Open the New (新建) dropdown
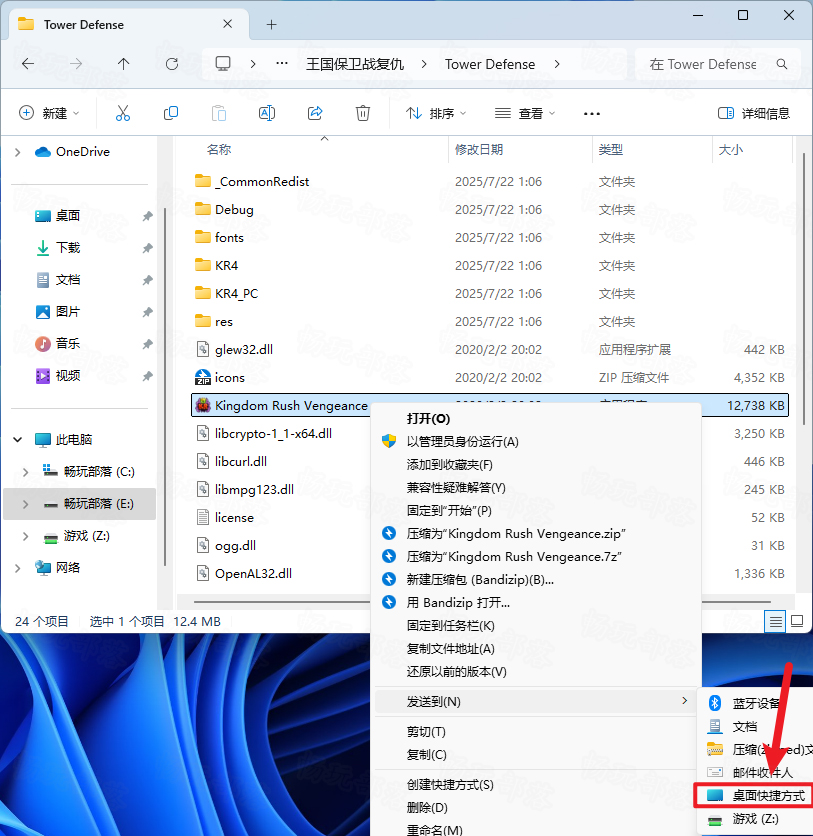 coord(49,113)
